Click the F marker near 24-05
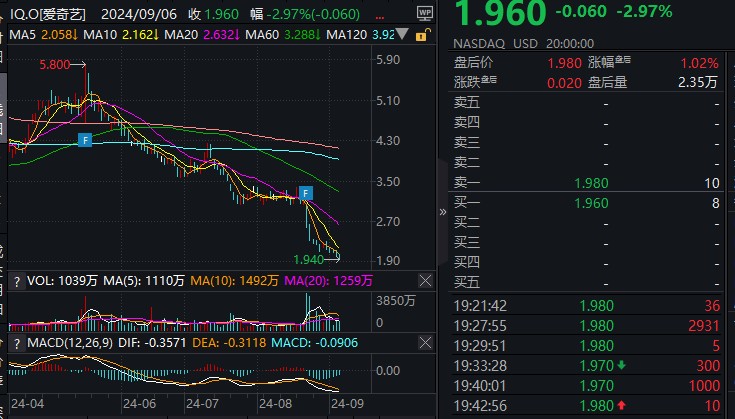Screen dimensions: 735x419 [85, 140]
